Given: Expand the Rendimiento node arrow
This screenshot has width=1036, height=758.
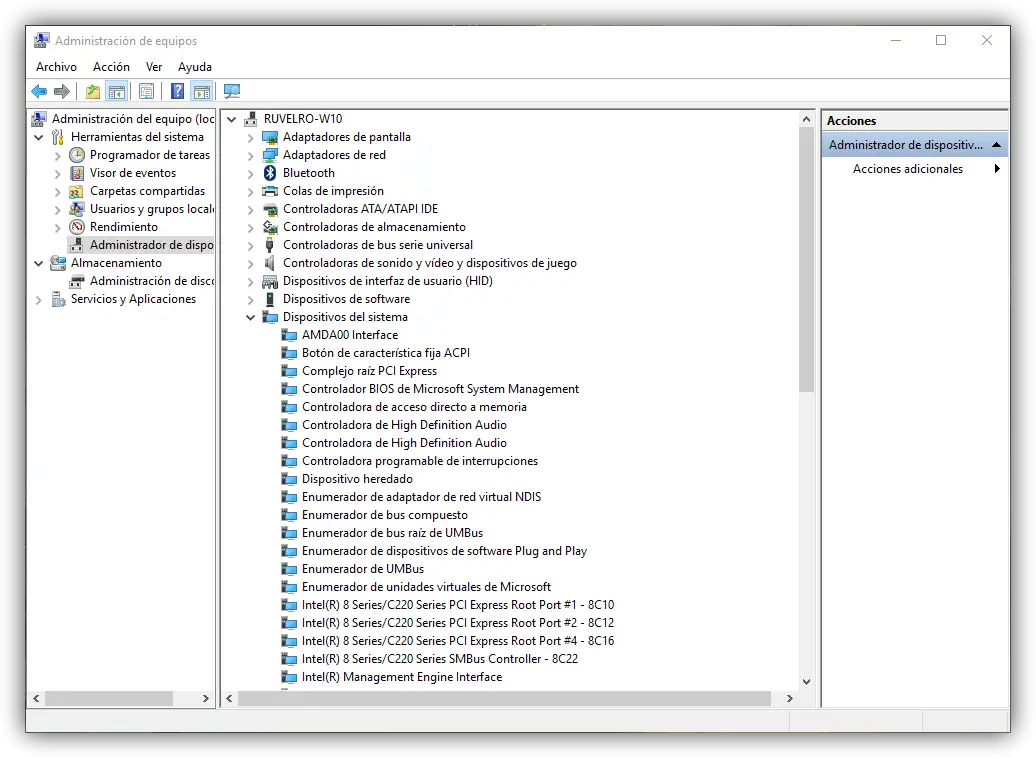Looking at the screenshot, I should coord(57,227).
